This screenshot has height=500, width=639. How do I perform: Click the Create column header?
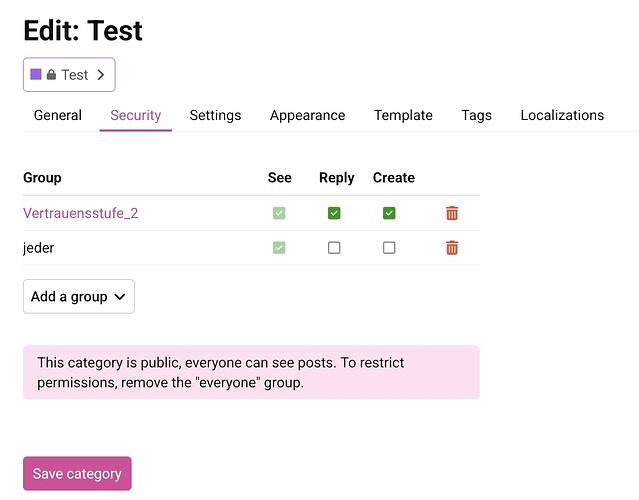pos(394,178)
